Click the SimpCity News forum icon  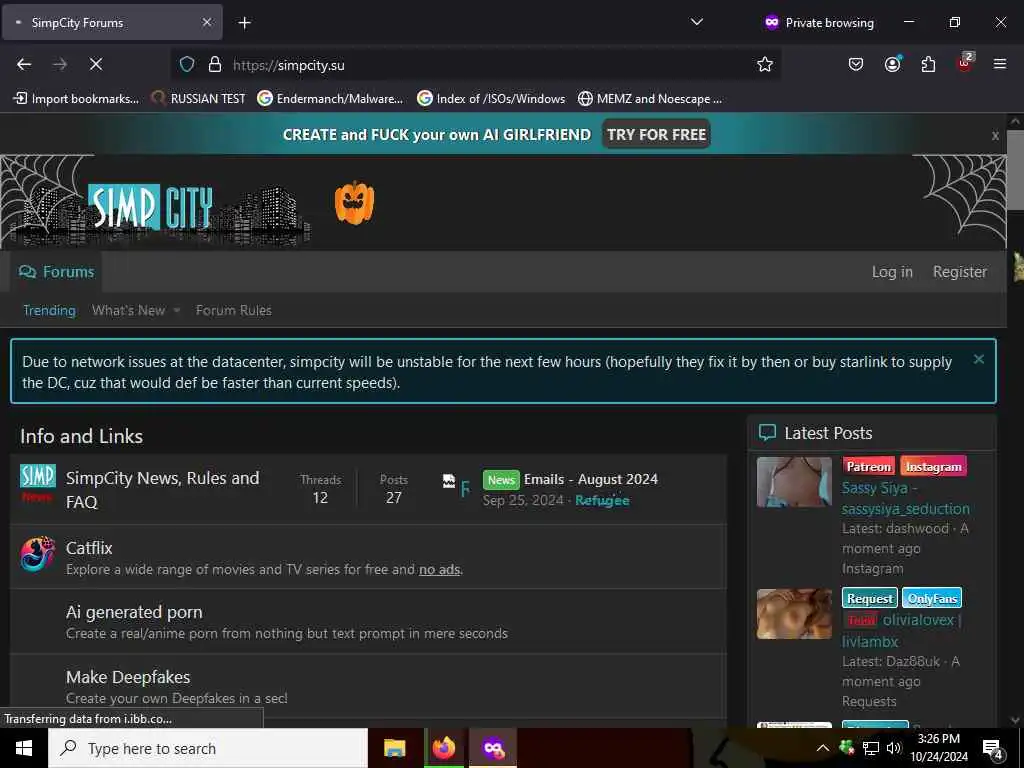tap(37, 483)
